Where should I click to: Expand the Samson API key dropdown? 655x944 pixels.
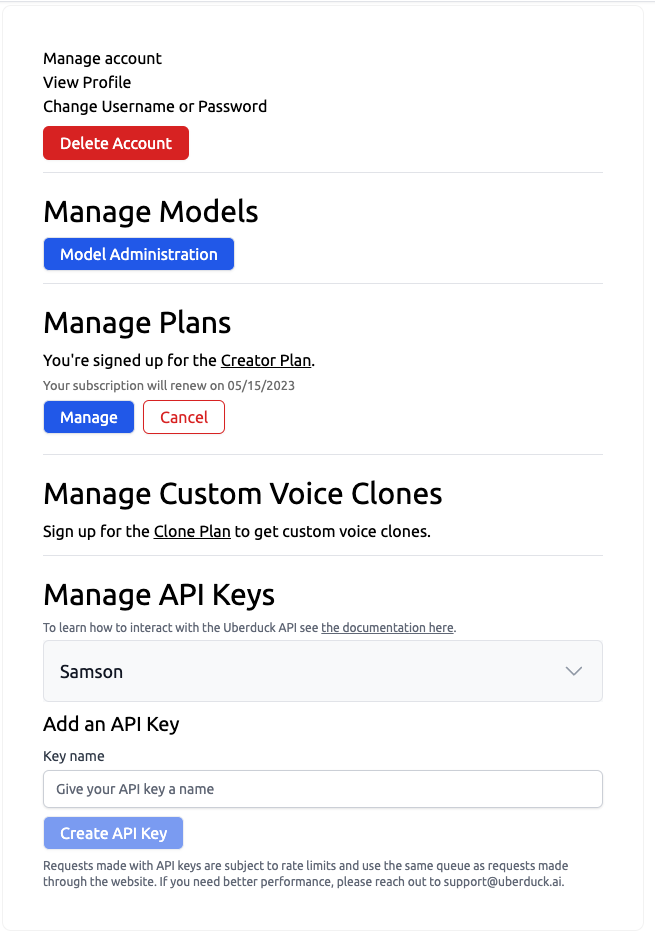pos(322,671)
